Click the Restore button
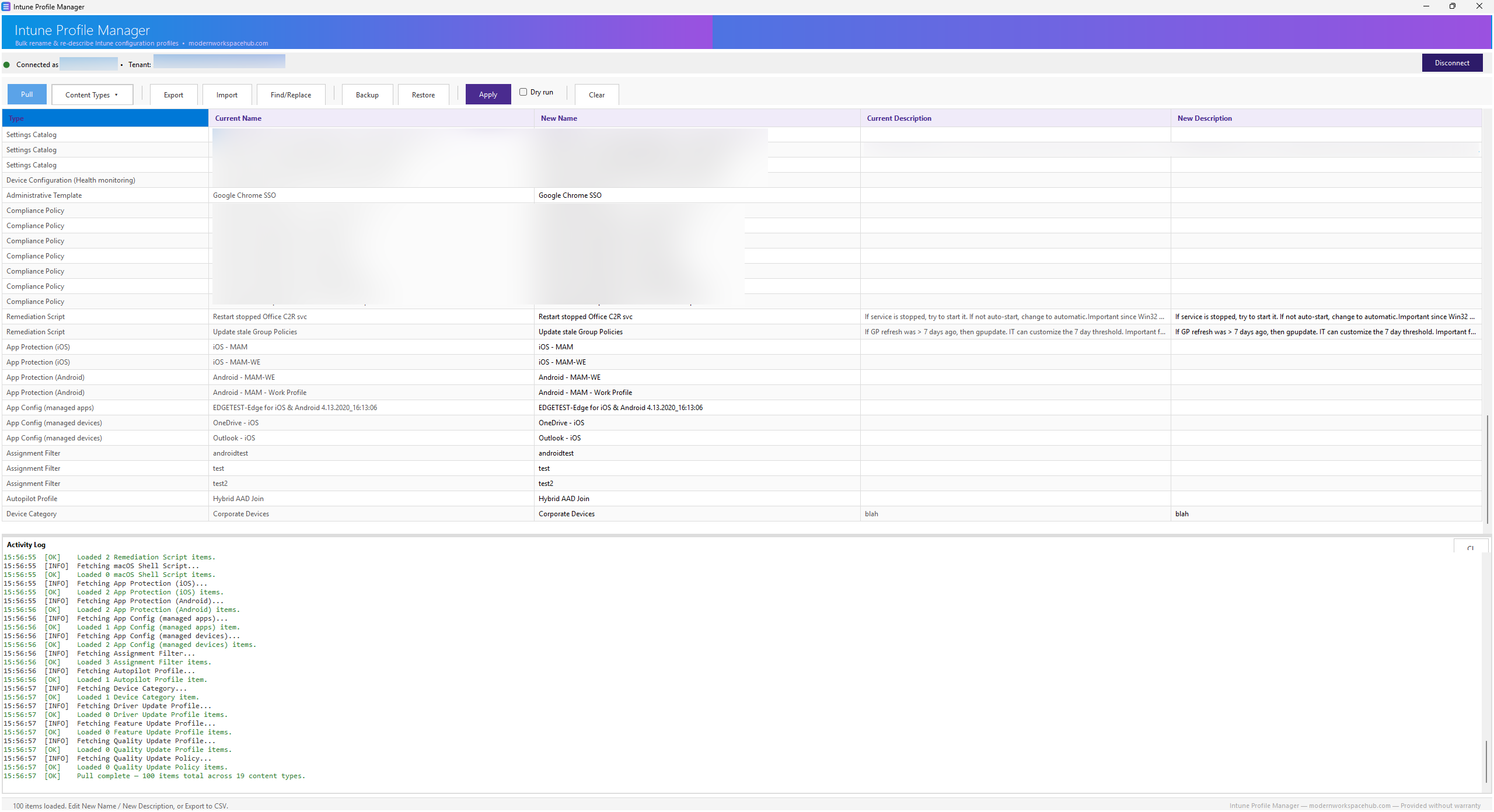Screen dimensions: 1494x812 pyautogui.click(x=423, y=95)
